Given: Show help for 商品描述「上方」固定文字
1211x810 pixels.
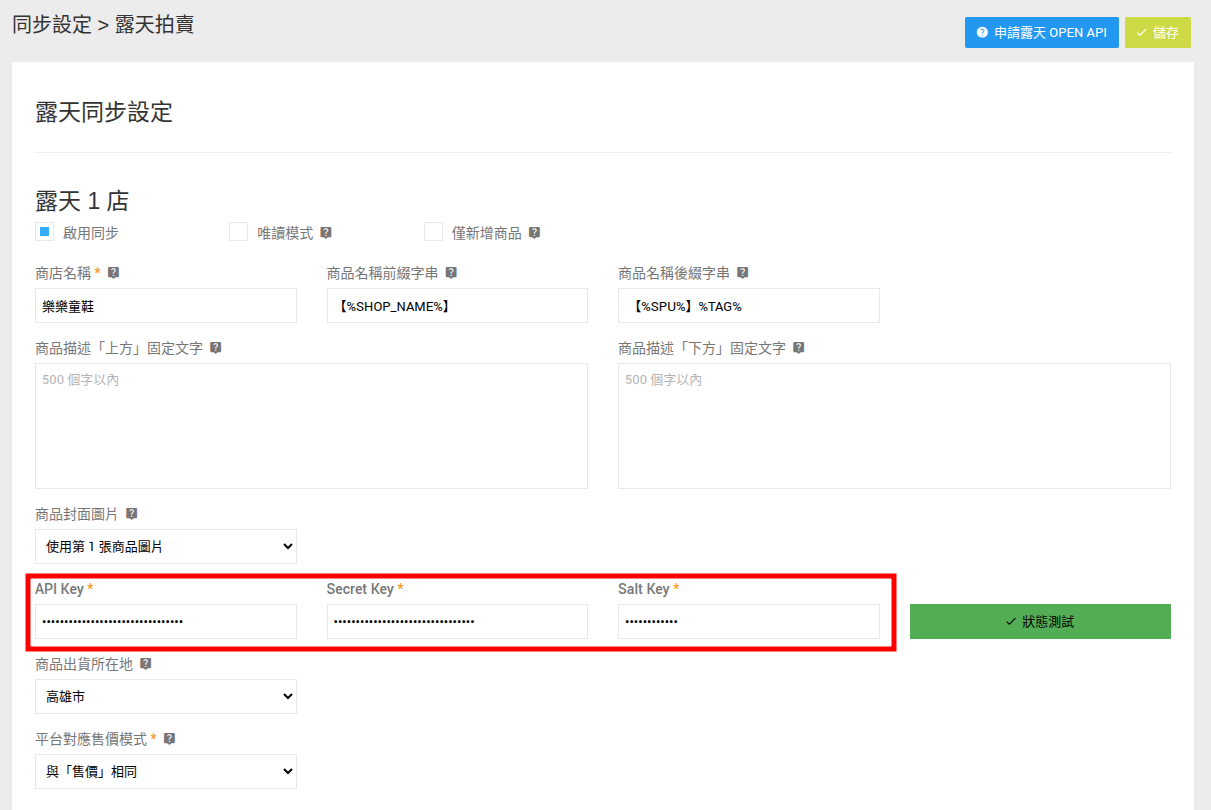Looking at the screenshot, I should tap(216, 347).
